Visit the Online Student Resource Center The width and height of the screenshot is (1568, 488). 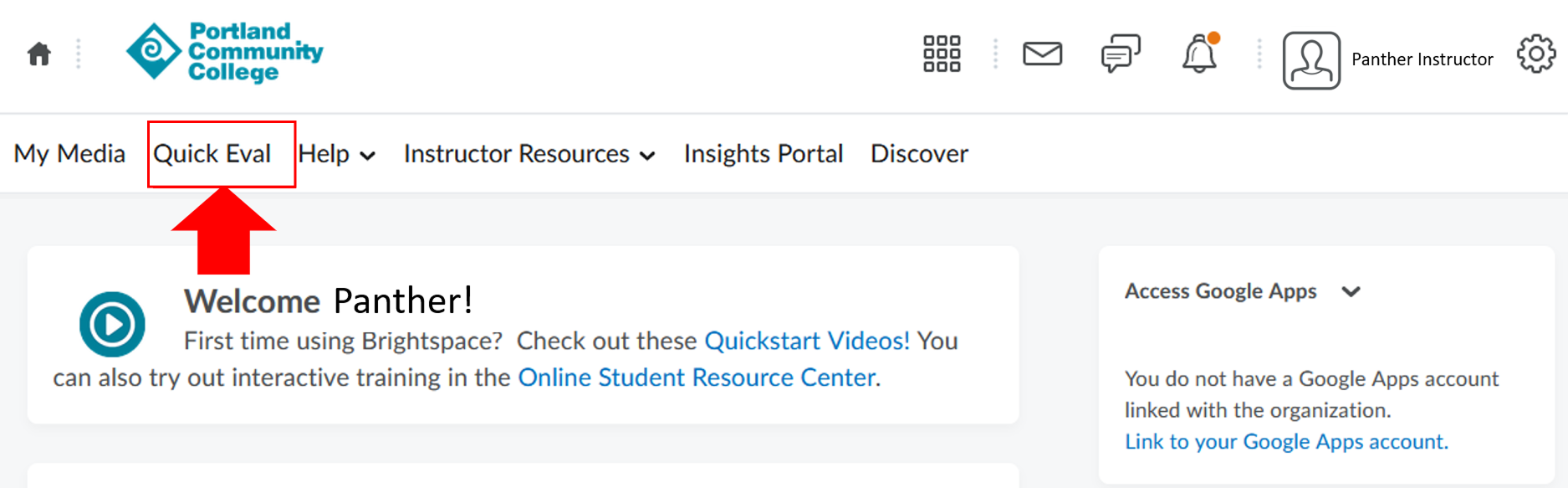tap(697, 378)
